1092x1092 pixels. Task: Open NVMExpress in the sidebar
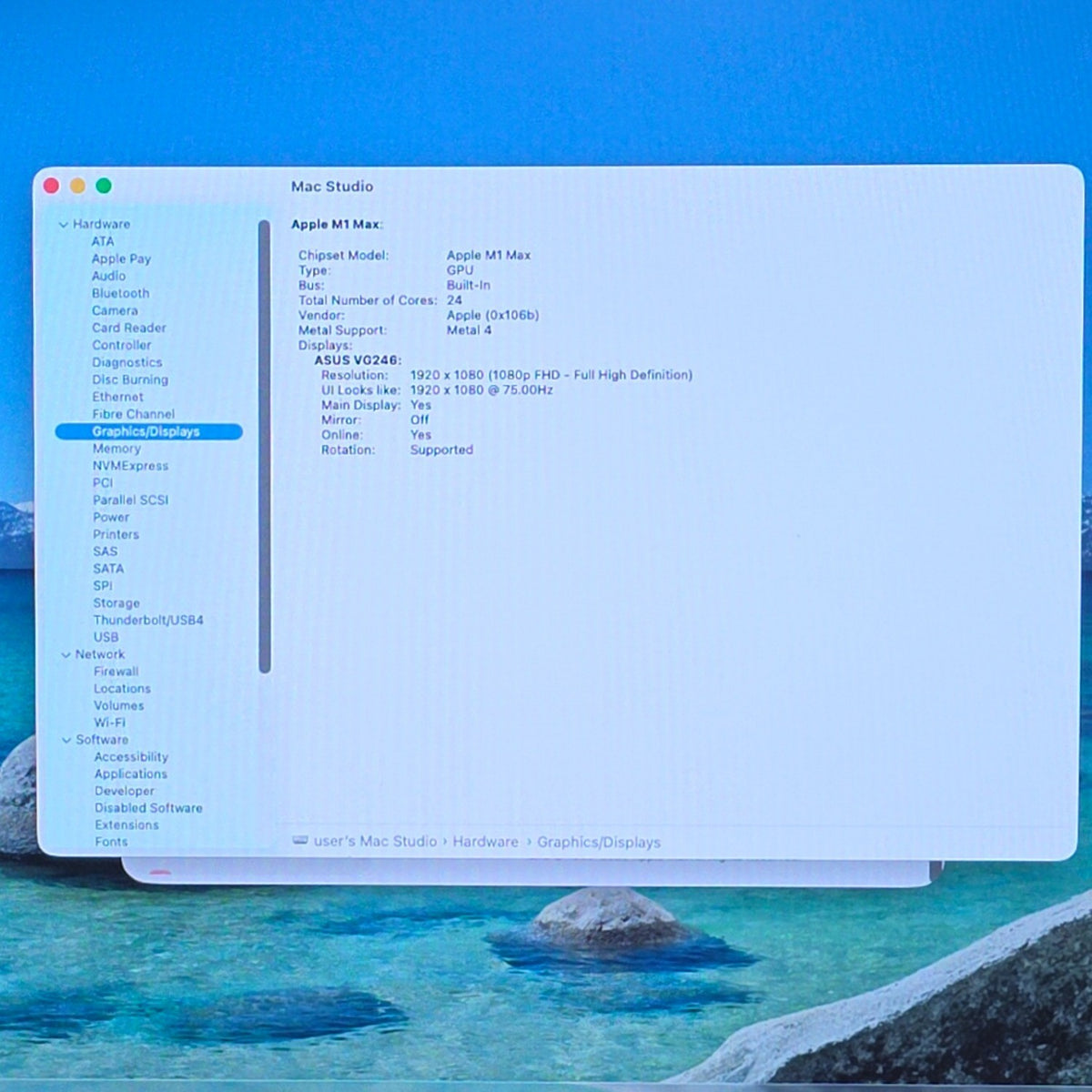(130, 466)
